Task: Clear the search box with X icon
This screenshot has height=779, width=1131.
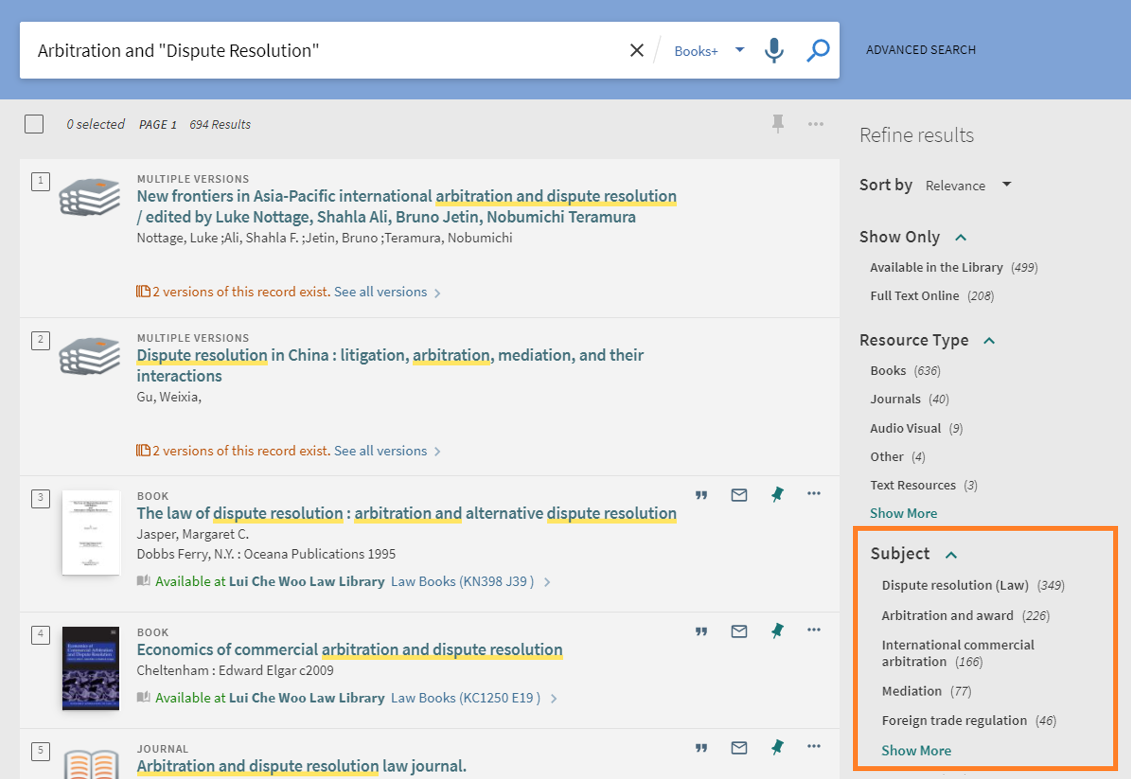Action: pos(636,50)
